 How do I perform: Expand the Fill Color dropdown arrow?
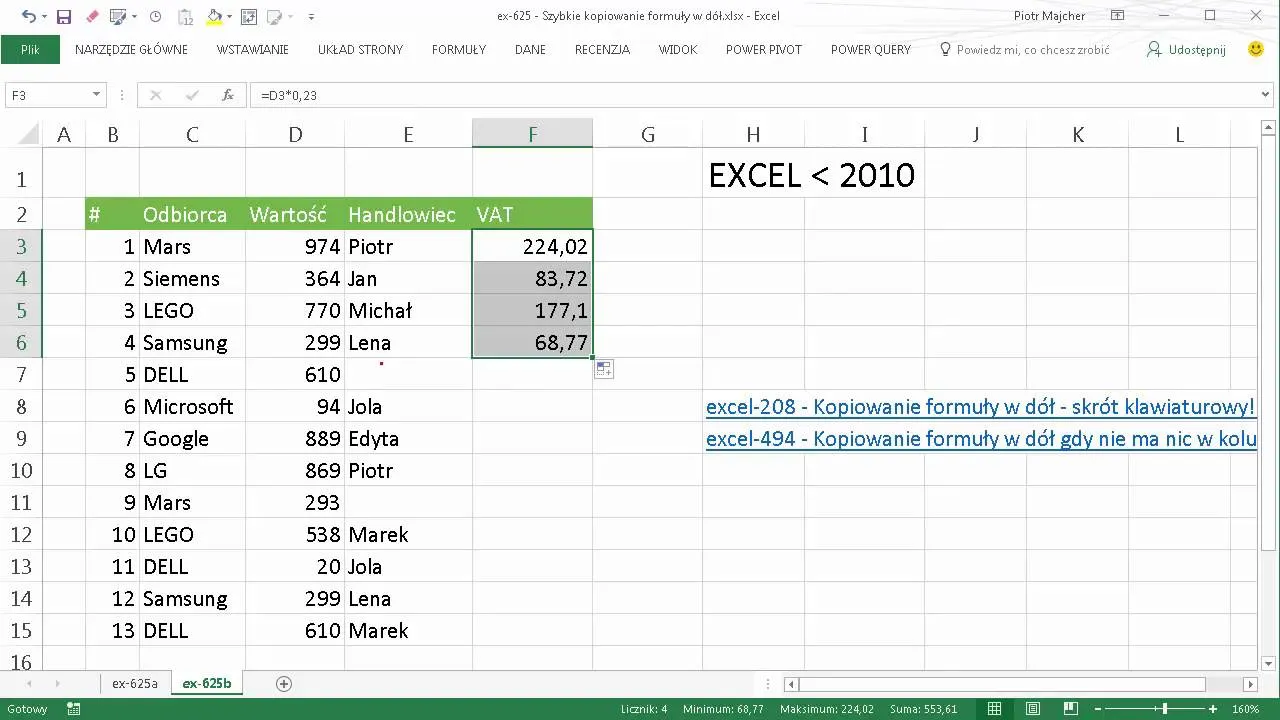(228, 16)
